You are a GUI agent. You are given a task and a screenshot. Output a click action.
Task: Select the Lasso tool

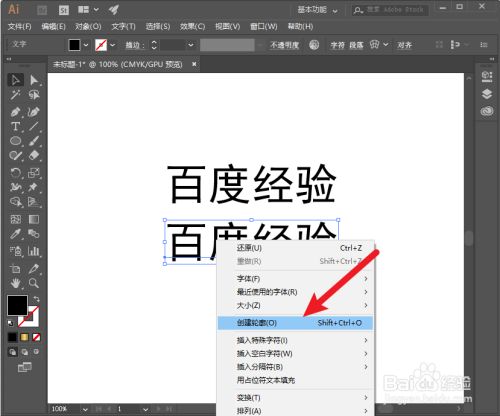tap(34, 95)
